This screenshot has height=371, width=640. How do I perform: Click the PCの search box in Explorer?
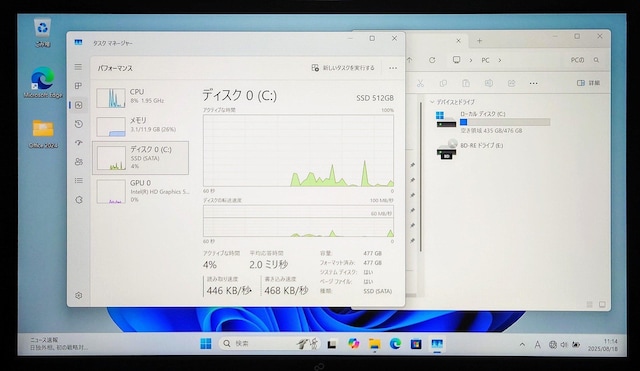(x=584, y=60)
